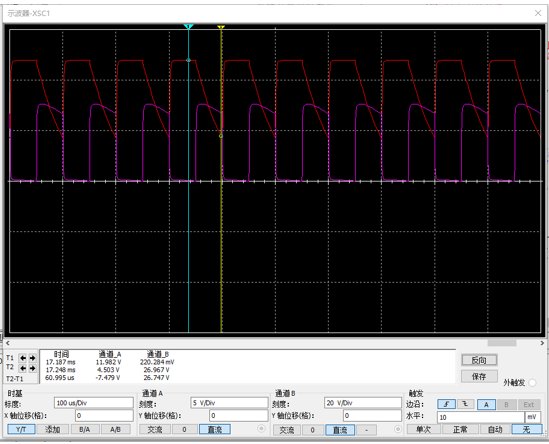The width and height of the screenshot is (549, 444).
Task: Click the X axis offset field
Action: point(104,415)
